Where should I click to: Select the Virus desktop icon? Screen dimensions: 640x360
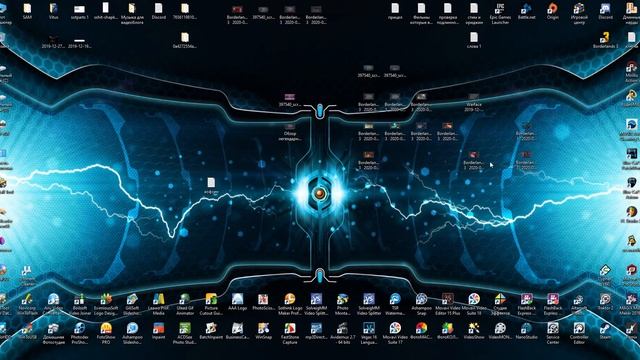53,11
